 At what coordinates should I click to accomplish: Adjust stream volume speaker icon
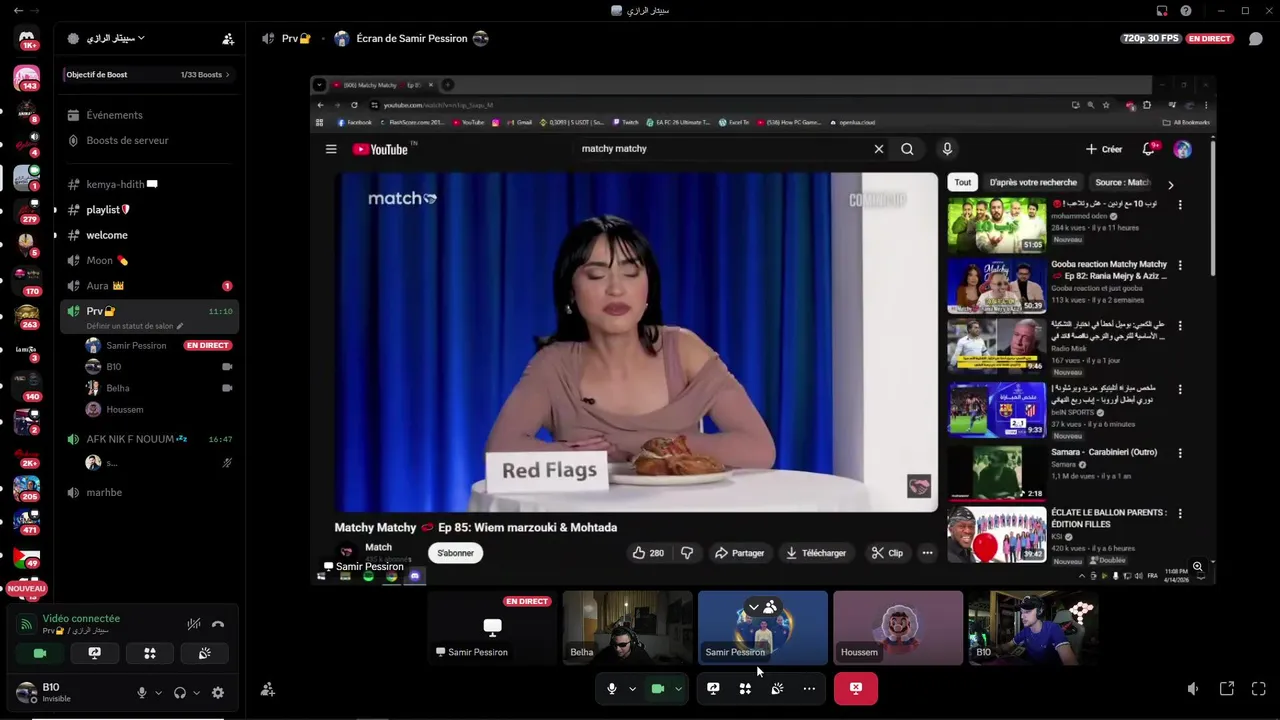(x=1193, y=689)
